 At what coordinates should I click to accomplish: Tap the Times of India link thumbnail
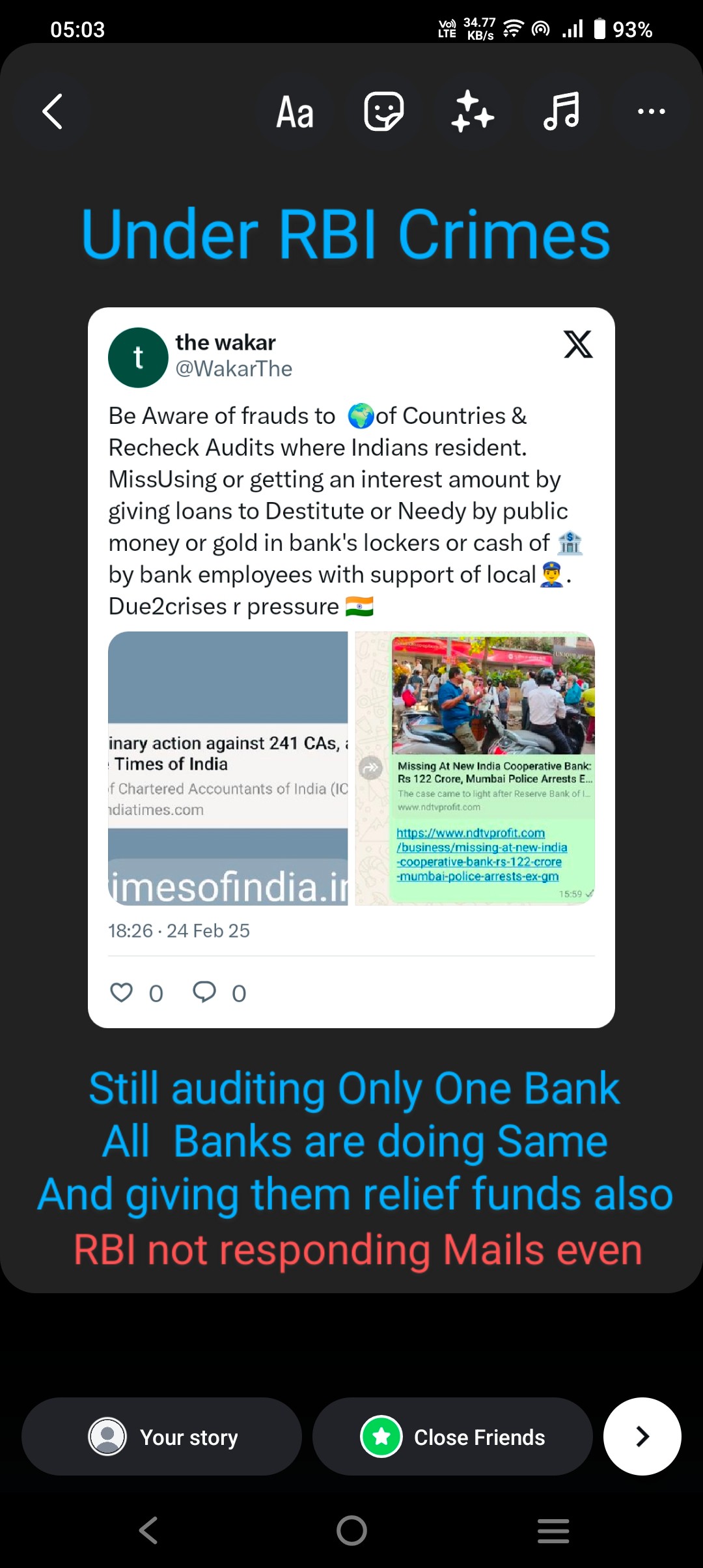tap(228, 768)
